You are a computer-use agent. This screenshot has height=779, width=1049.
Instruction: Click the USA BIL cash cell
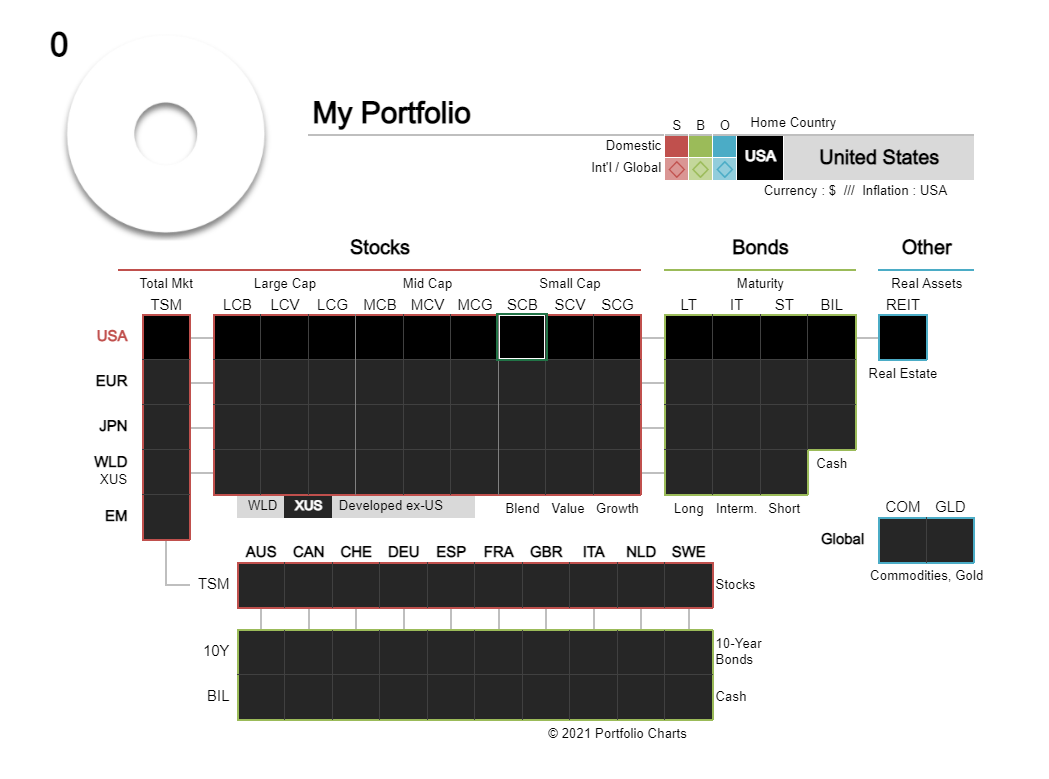coord(832,337)
